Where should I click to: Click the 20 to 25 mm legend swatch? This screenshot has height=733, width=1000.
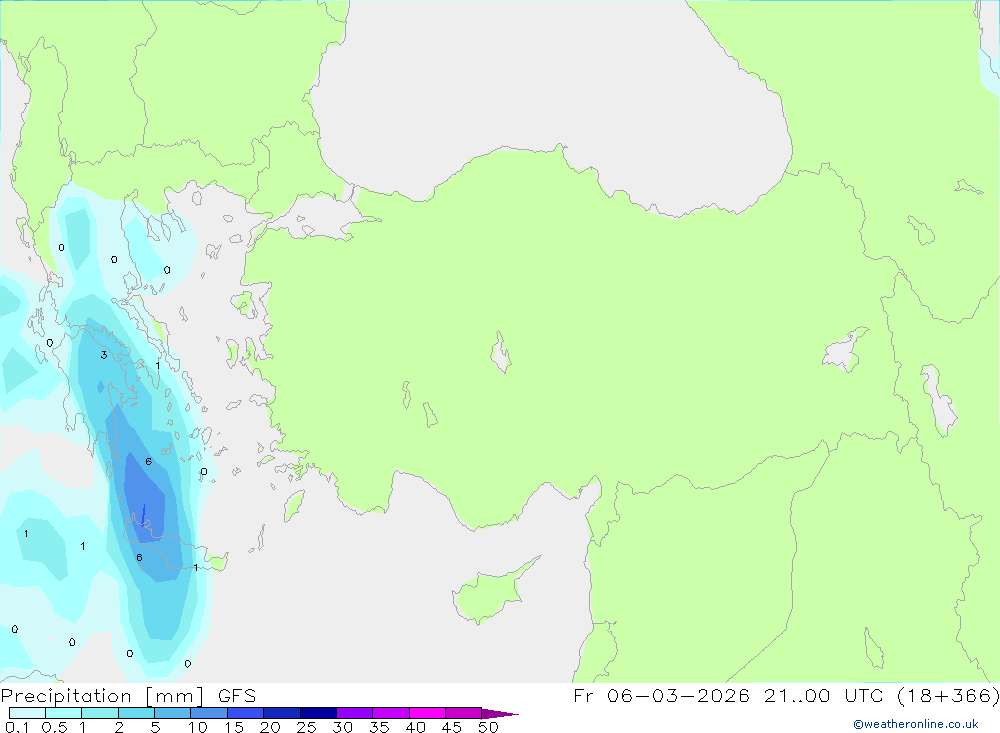[x=282, y=713]
